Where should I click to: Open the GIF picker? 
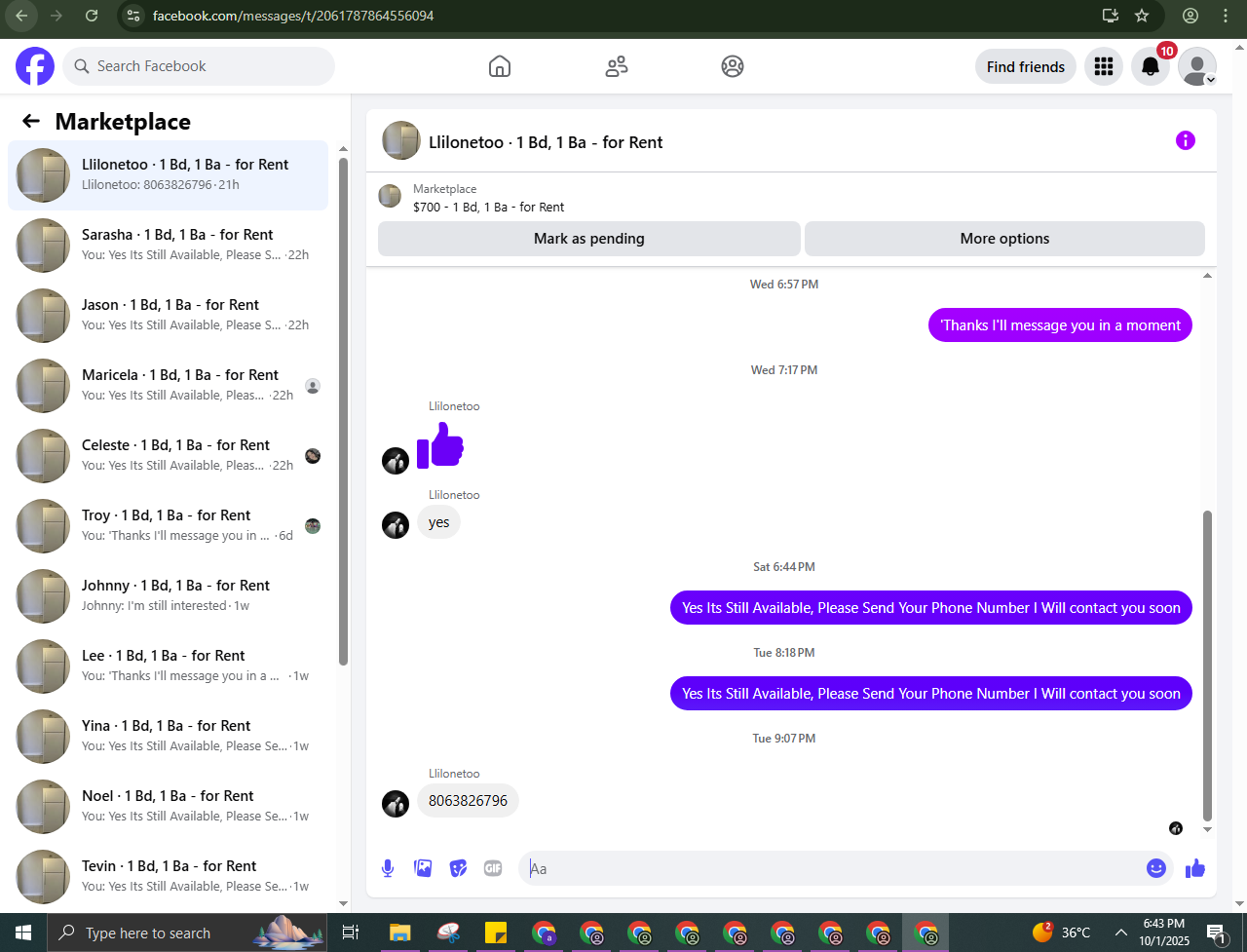click(x=493, y=868)
